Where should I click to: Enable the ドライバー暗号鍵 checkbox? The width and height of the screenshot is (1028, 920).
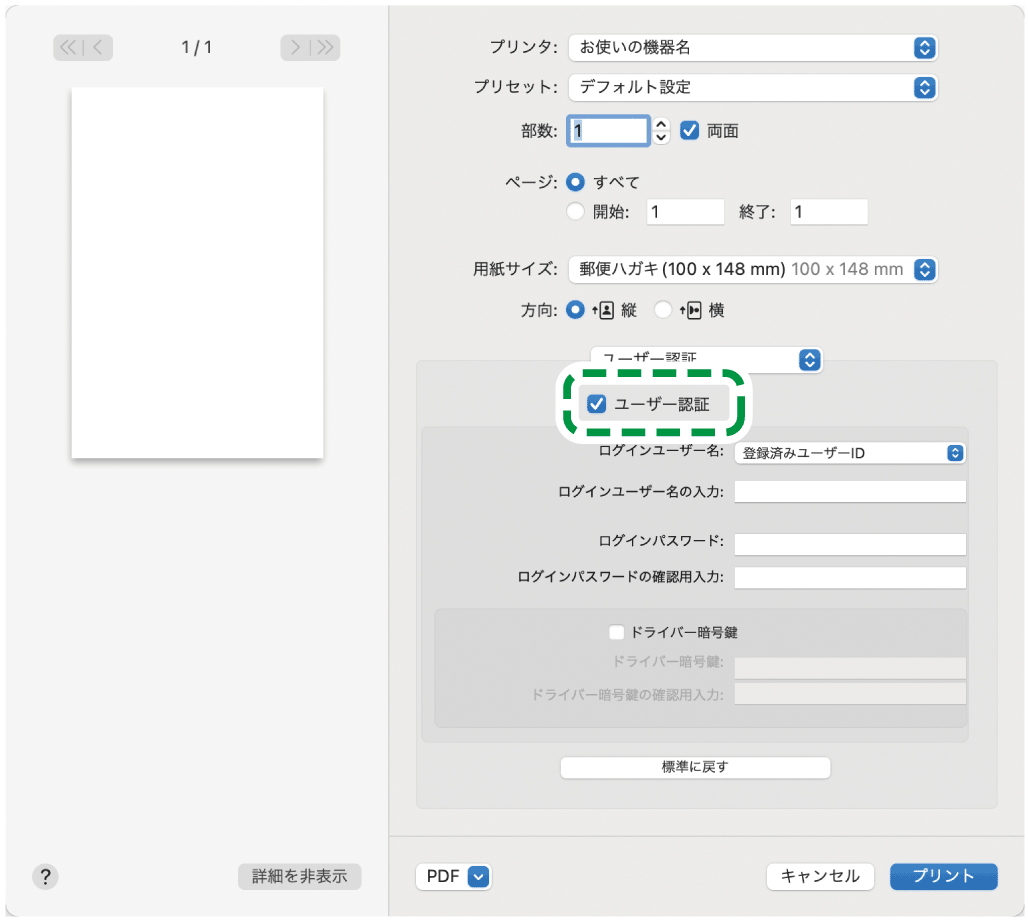point(617,632)
